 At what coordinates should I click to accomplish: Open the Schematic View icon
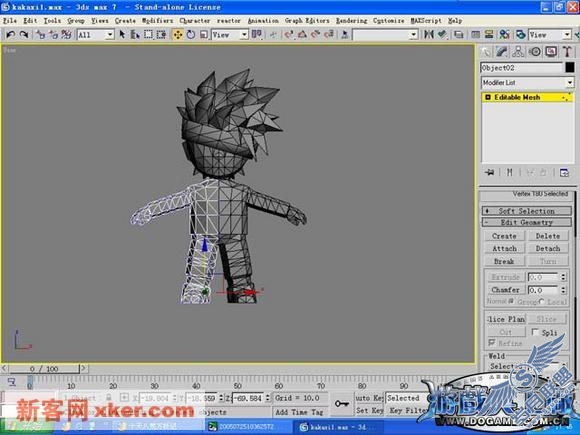click(x=489, y=35)
